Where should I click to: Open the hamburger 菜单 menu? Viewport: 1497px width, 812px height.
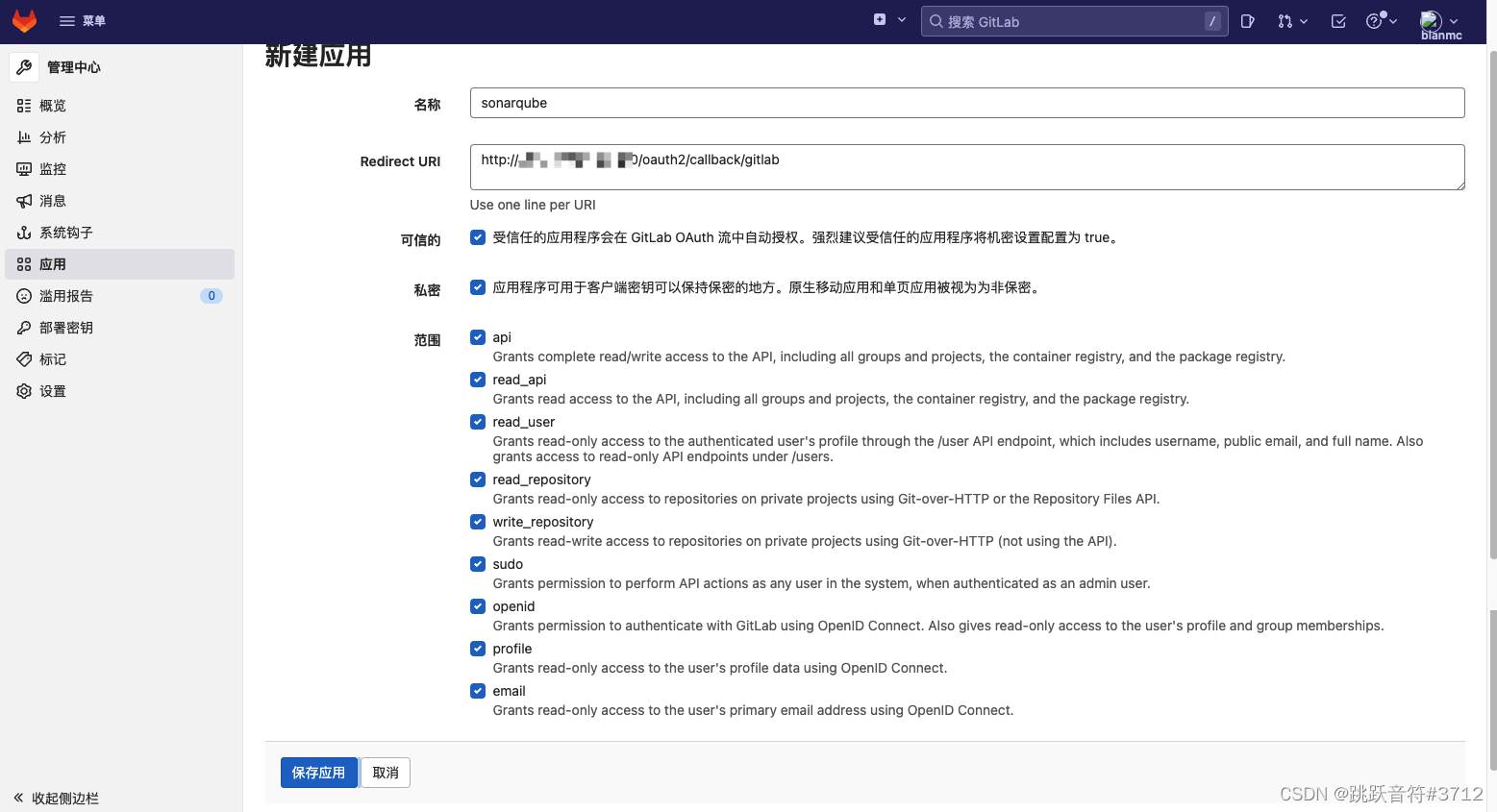(83, 21)
